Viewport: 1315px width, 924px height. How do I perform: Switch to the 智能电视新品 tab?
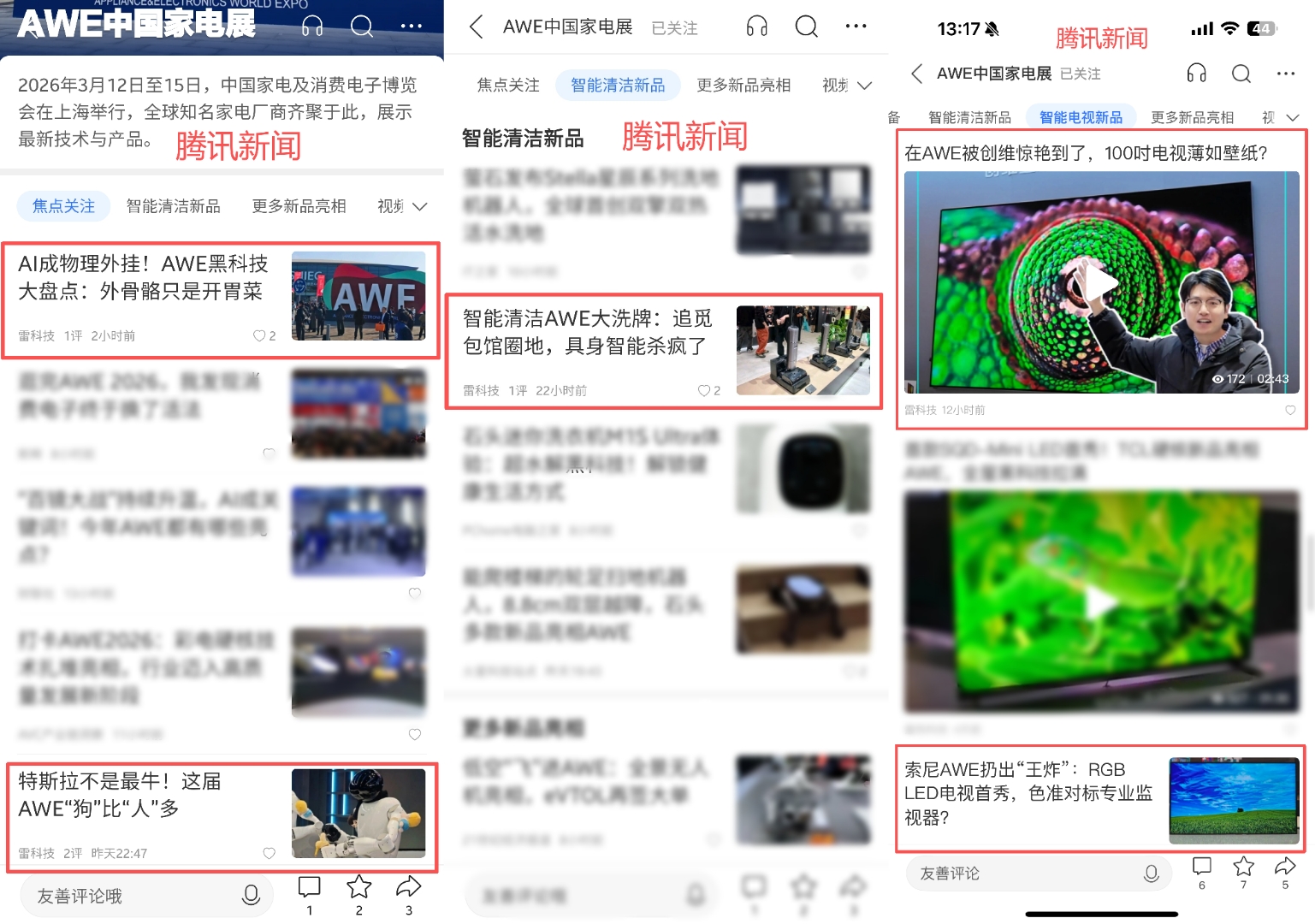tap(1081, 115)
